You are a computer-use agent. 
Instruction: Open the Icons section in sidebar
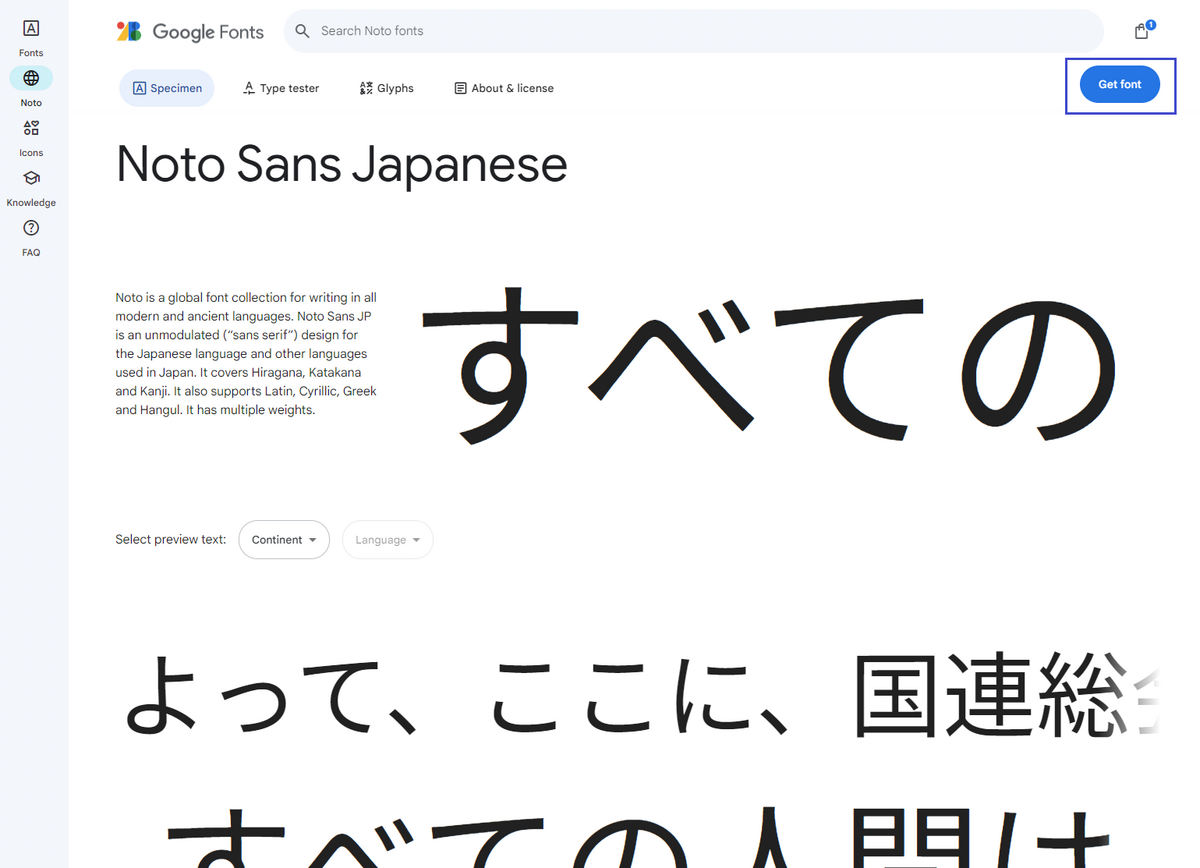(31, 138)
